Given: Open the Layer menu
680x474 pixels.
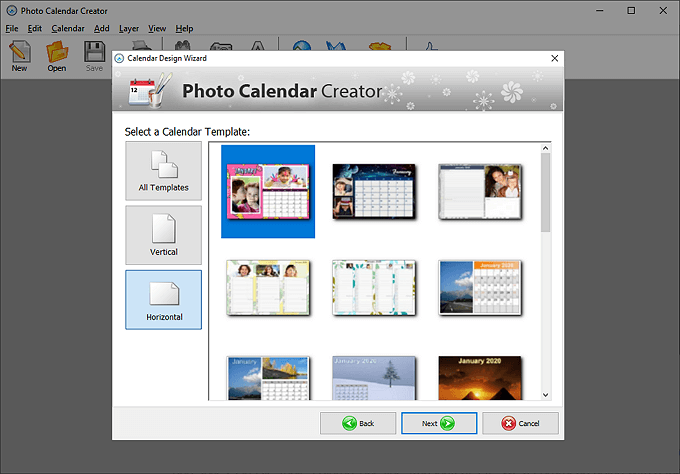Looking at the screenshot, I should (x=129, y=29).
